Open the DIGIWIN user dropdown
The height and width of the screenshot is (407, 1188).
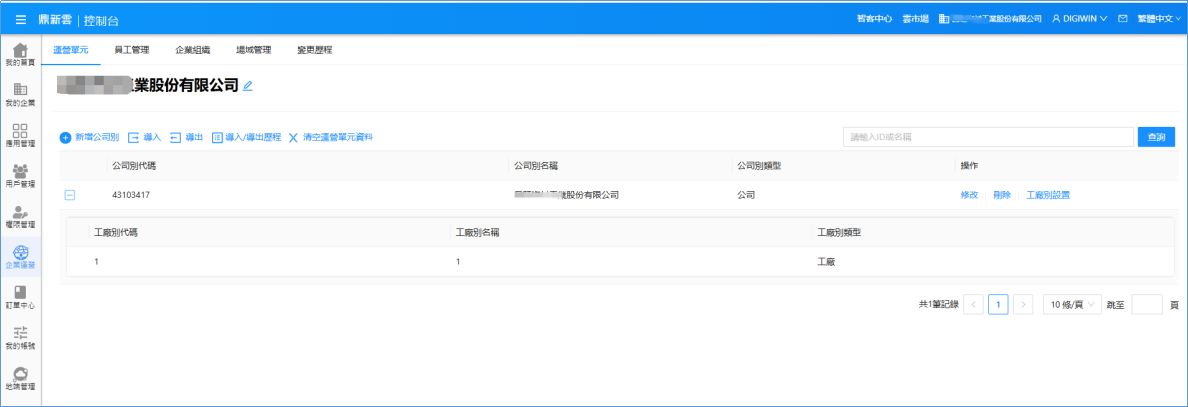pos(1079,19)
